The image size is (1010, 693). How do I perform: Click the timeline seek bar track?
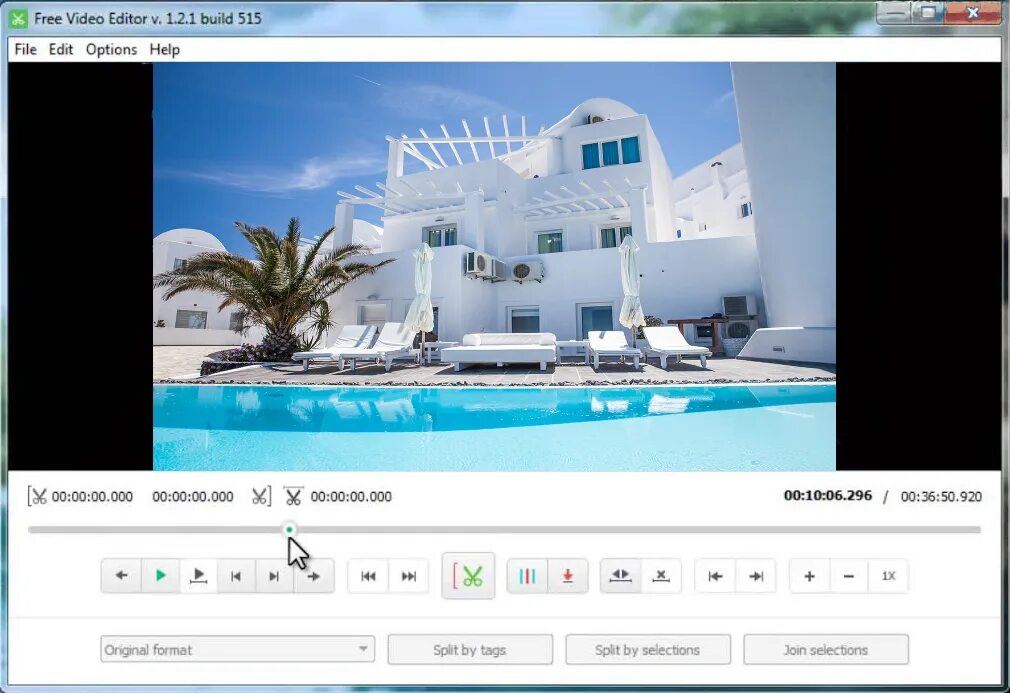pos(504,530)
